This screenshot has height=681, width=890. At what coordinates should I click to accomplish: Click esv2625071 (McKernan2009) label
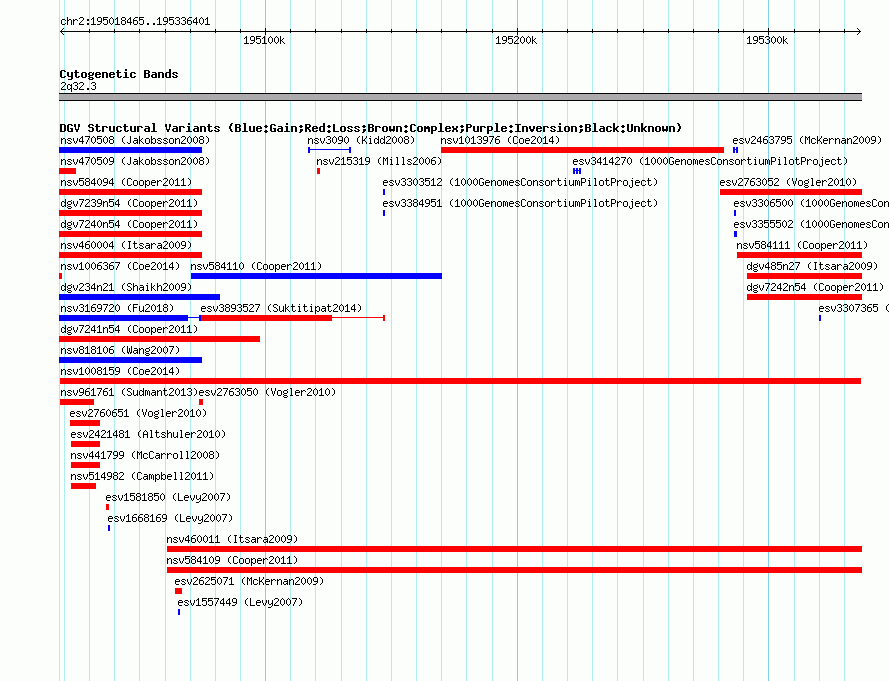[249, 581]
